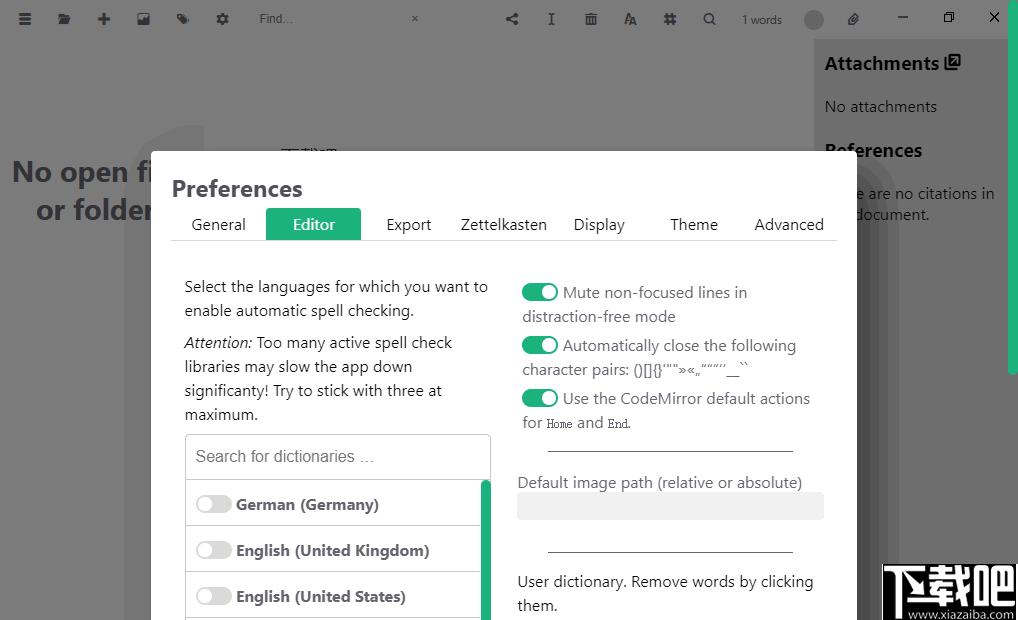Select the Editor tab
Viewport: 1018px width, 620px height.
(314, 225)
